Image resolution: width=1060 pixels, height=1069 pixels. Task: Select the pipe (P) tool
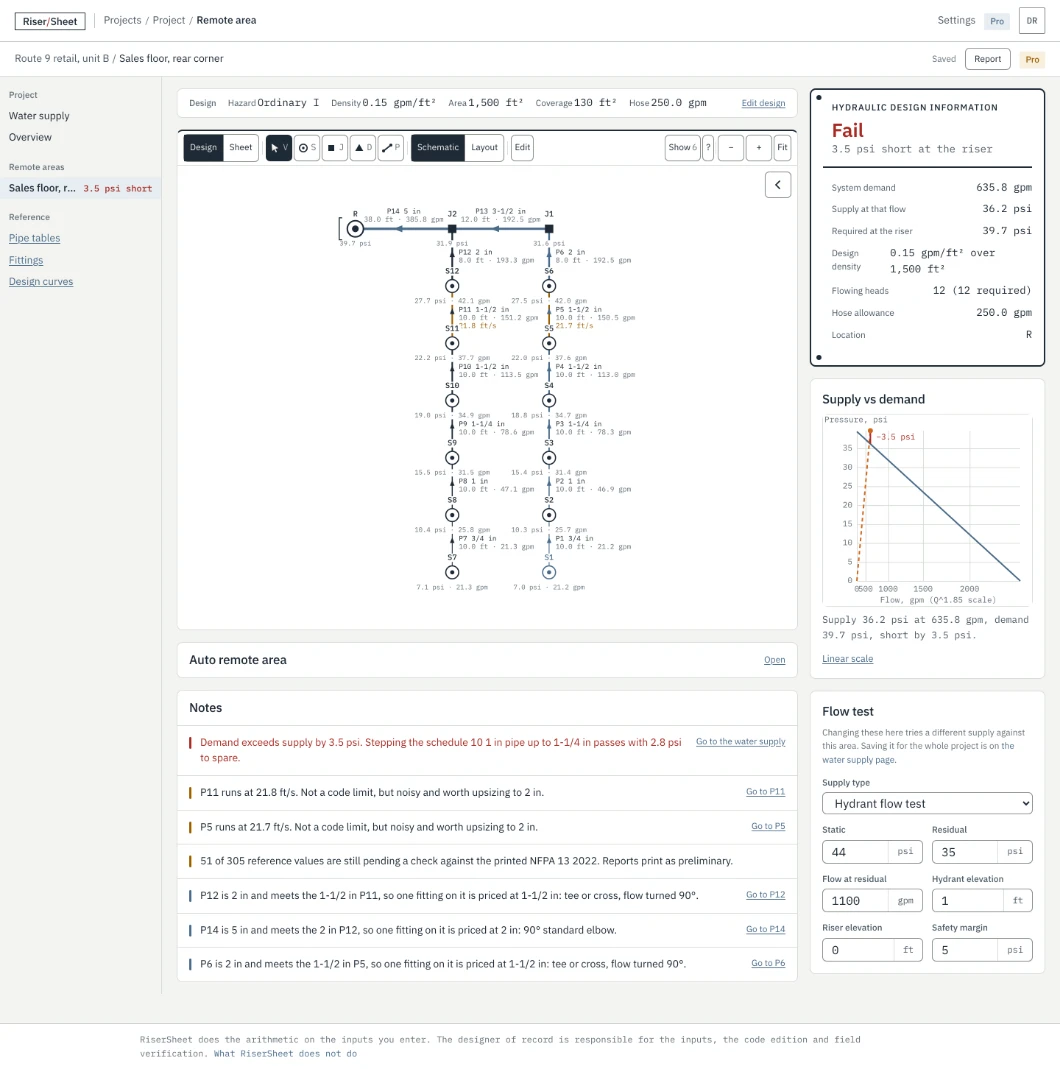pyautogui.click(x=391, y=148)
